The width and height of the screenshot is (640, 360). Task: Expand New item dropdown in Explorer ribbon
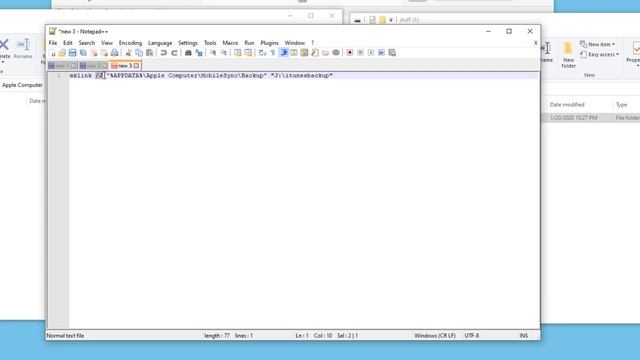[x=598, y=44]
